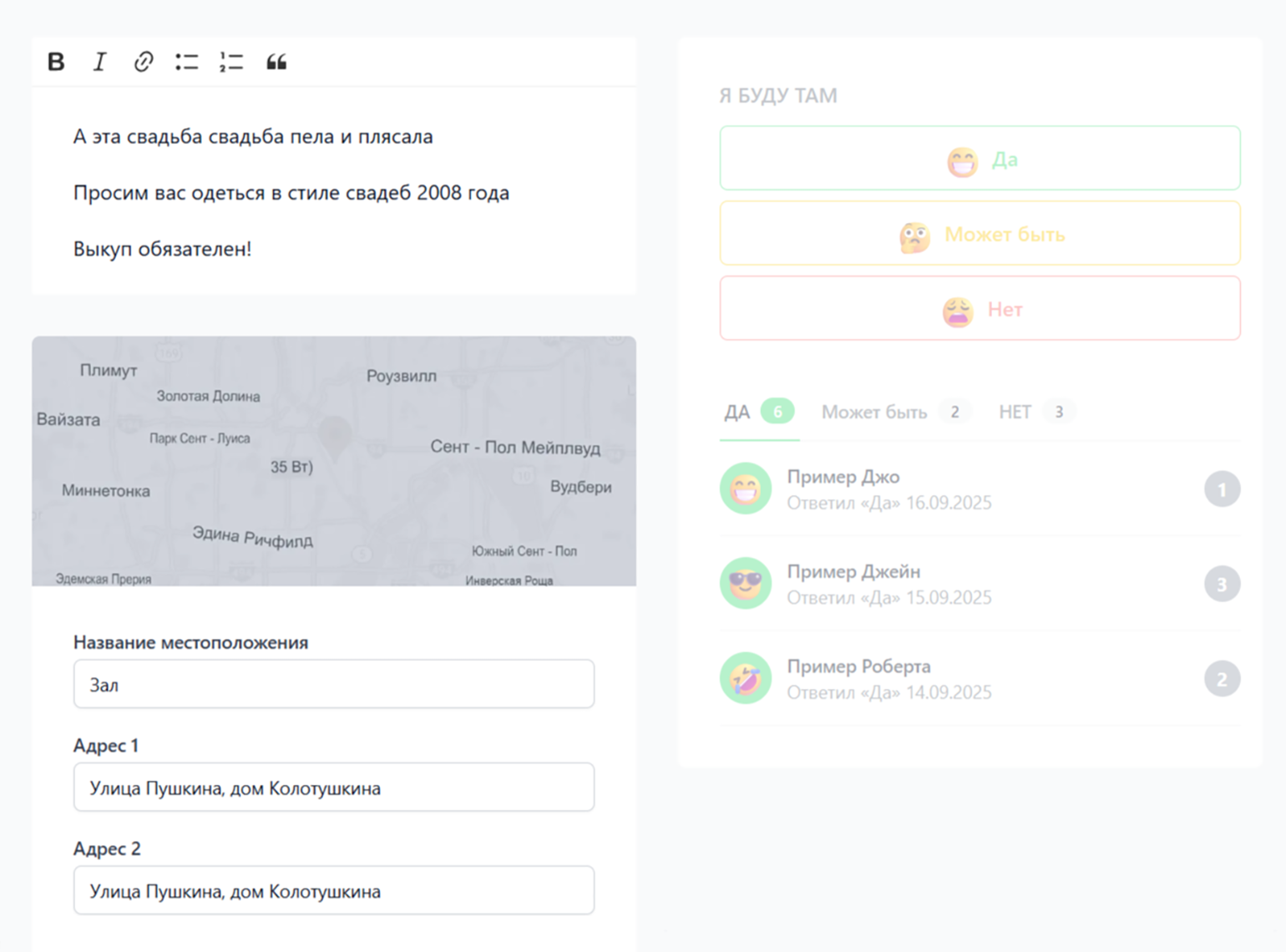Create a bulleted list
The width and height of the screenshot is (1286, 952).
(x=187, y=62)
